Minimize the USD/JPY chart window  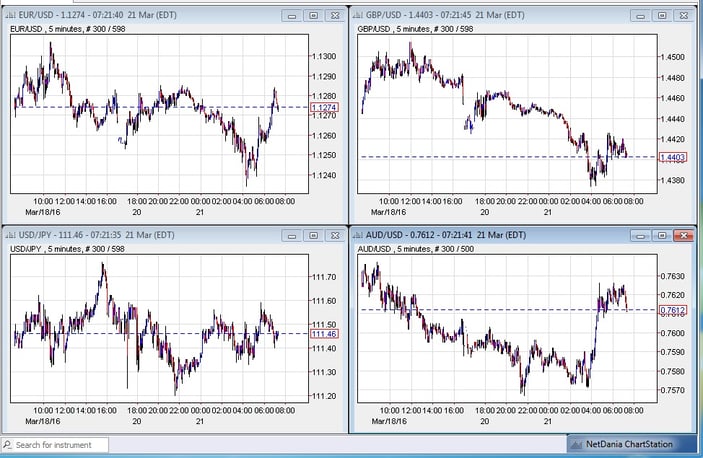click(x=292, y=236)
